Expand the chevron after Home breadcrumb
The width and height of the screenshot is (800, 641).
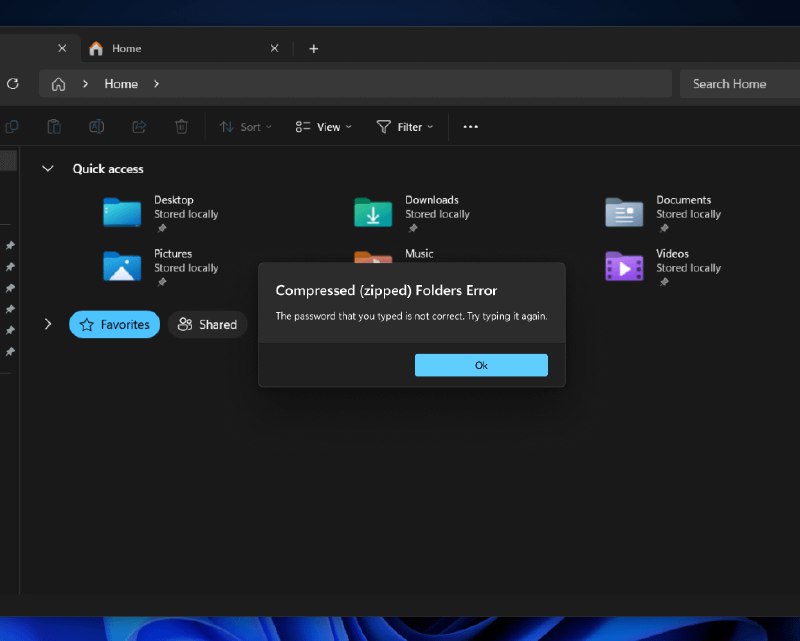tap(156, 84)
